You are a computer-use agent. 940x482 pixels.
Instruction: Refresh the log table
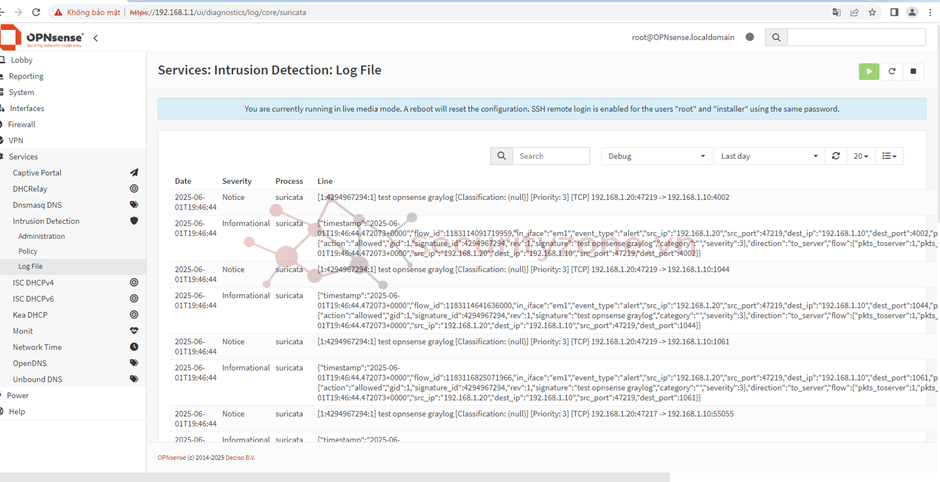coord(836,156)
